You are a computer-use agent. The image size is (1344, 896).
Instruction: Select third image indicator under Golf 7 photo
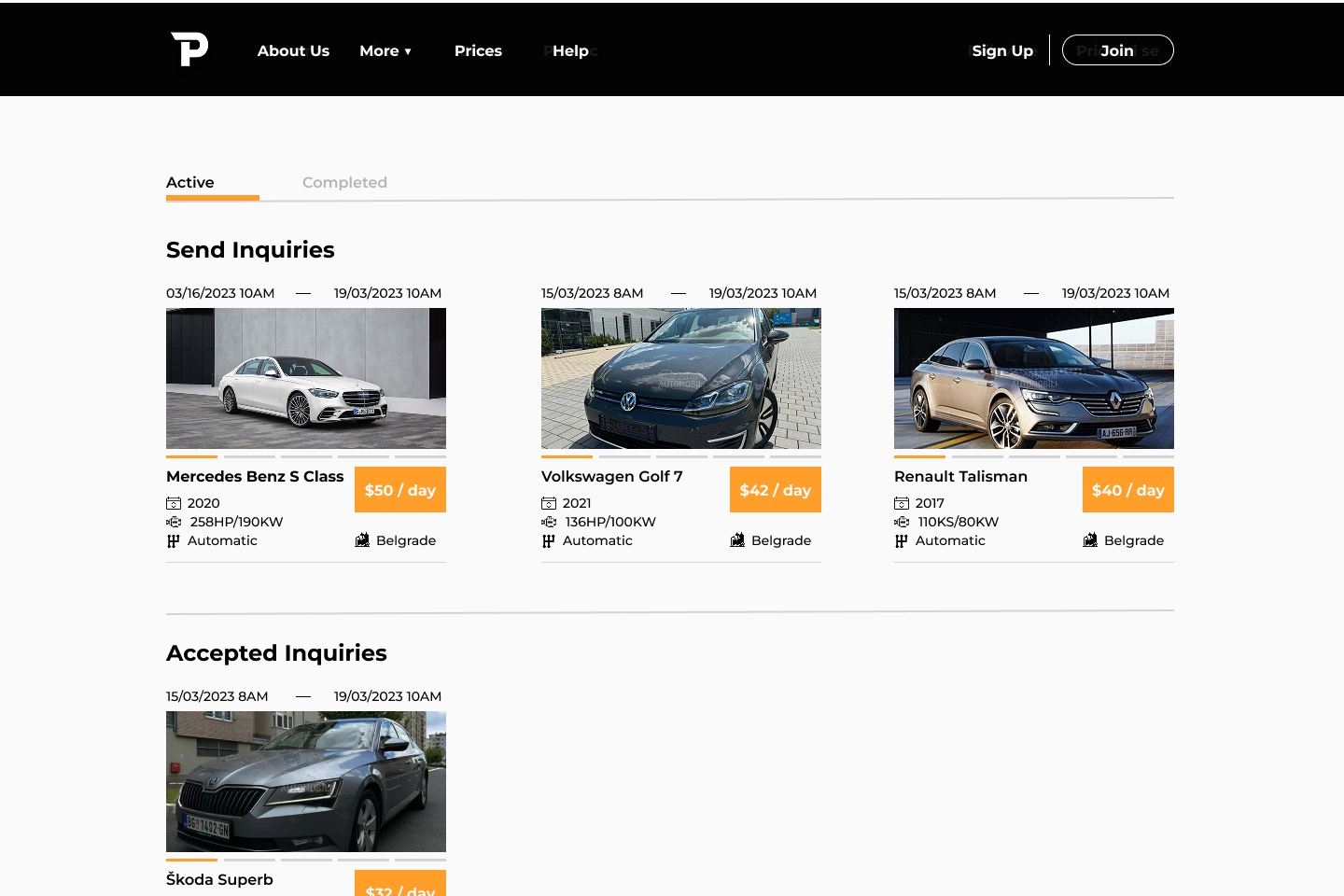tap(681, 456)
